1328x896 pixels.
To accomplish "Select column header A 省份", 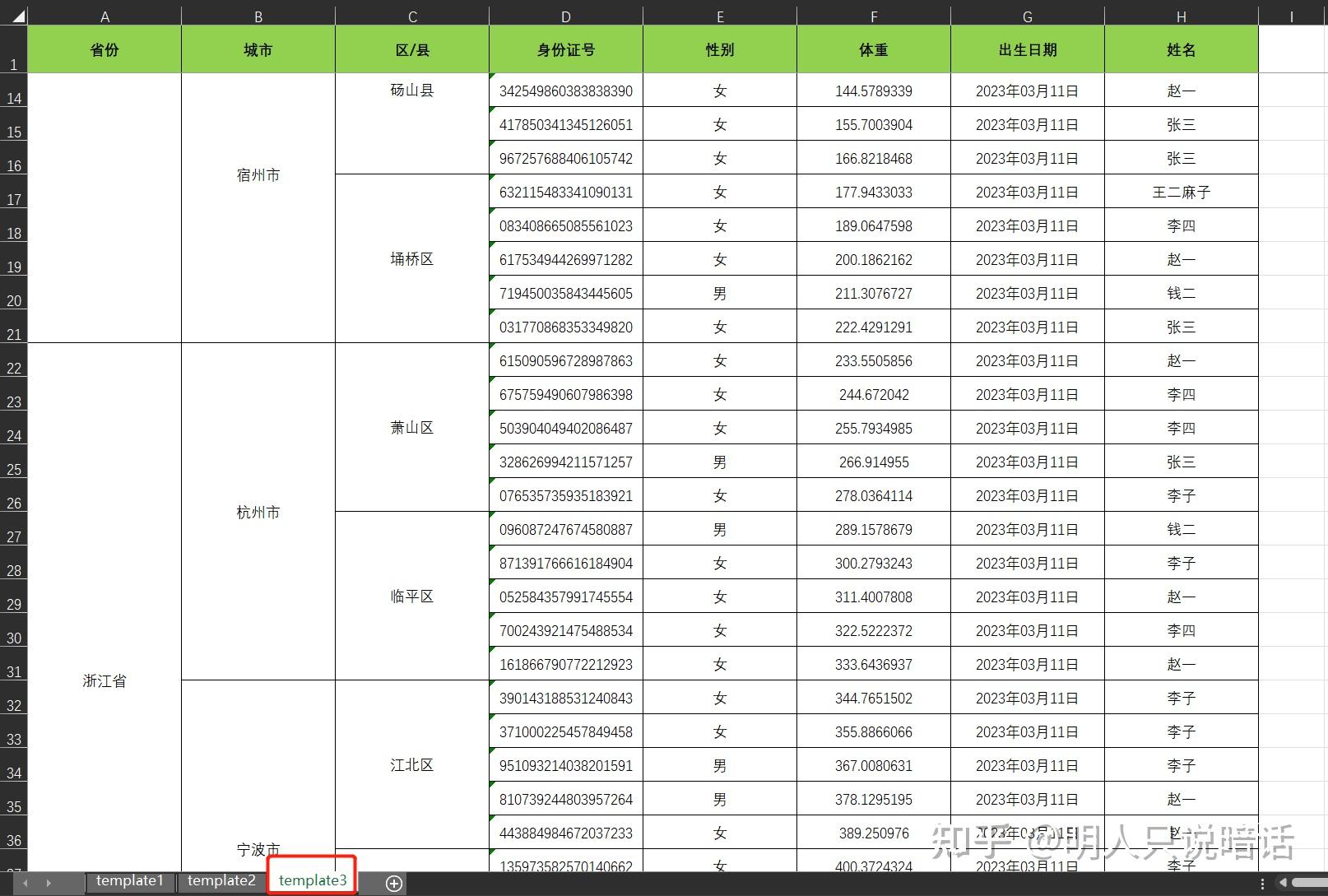I will click(104, 14).
